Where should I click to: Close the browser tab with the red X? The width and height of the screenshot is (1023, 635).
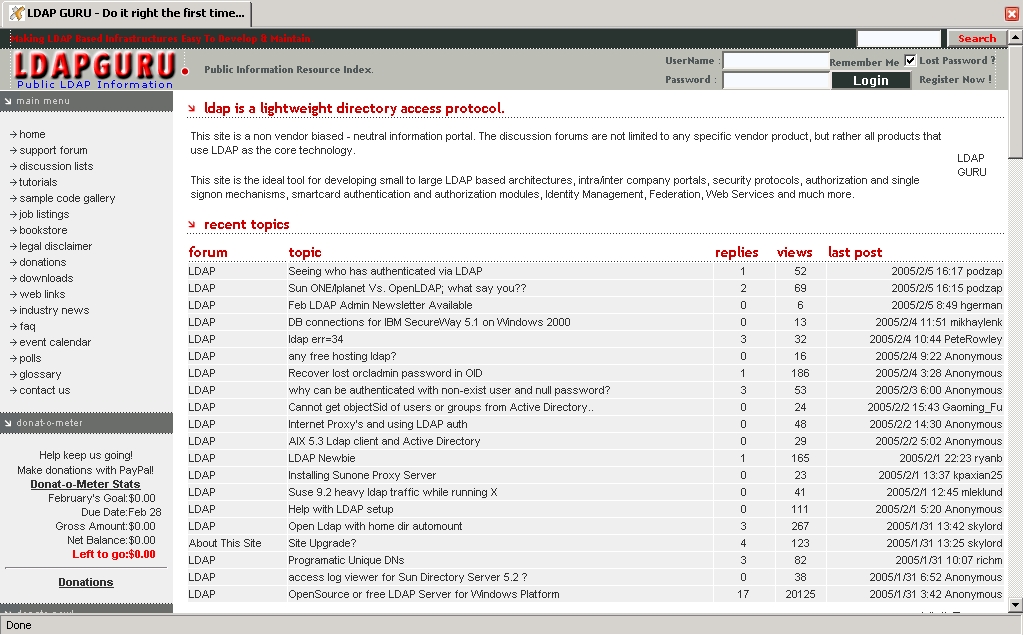[x=1012, y=14]
